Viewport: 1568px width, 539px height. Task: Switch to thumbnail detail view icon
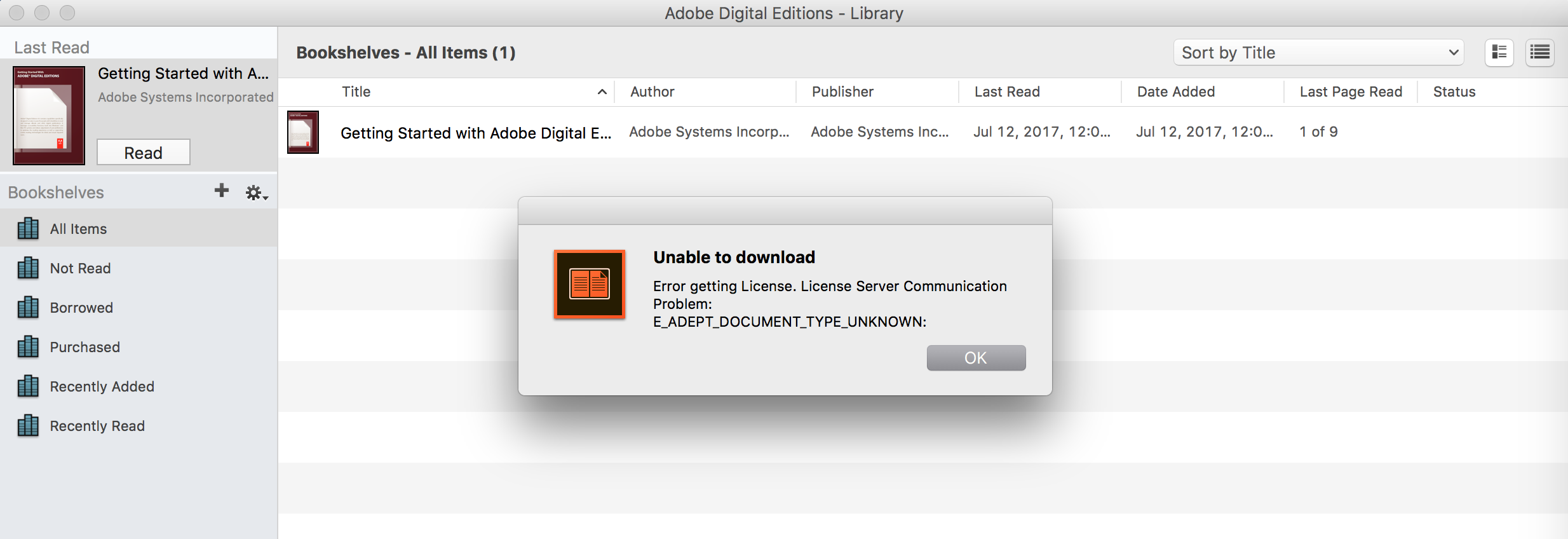pos(1499,53)
